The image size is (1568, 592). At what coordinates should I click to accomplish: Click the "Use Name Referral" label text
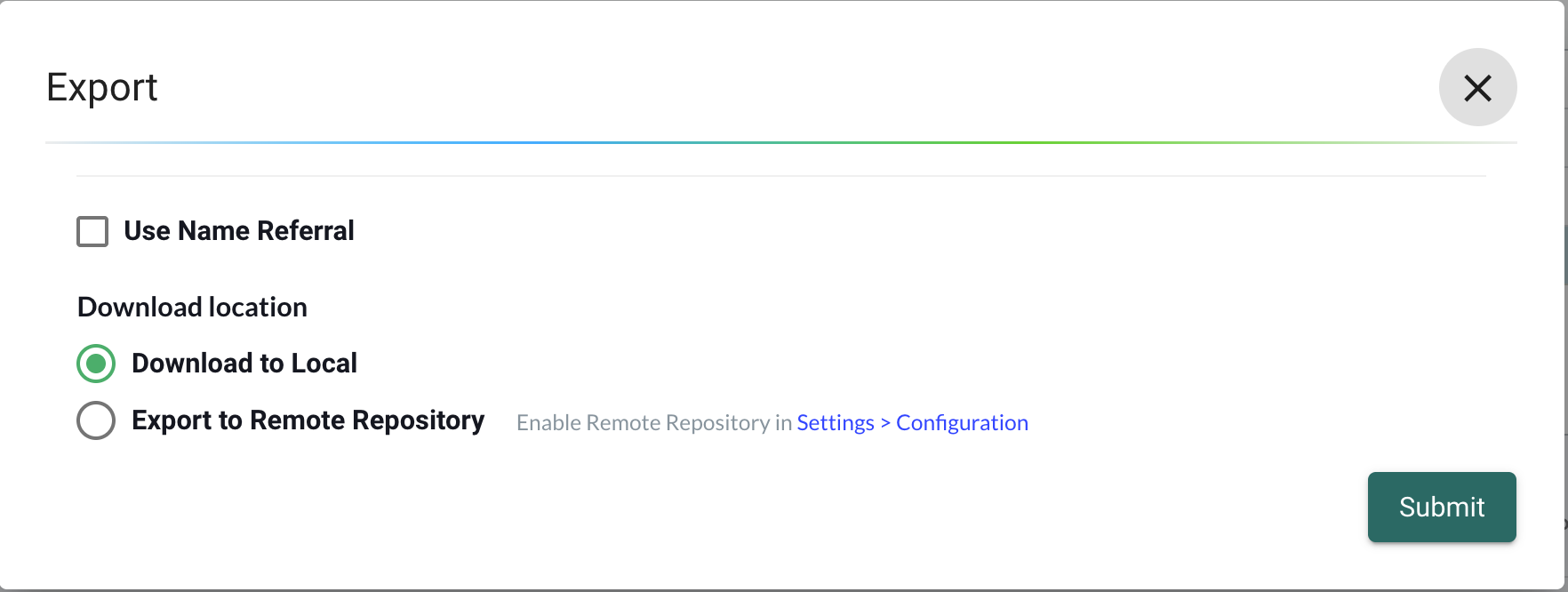(238, 231)
